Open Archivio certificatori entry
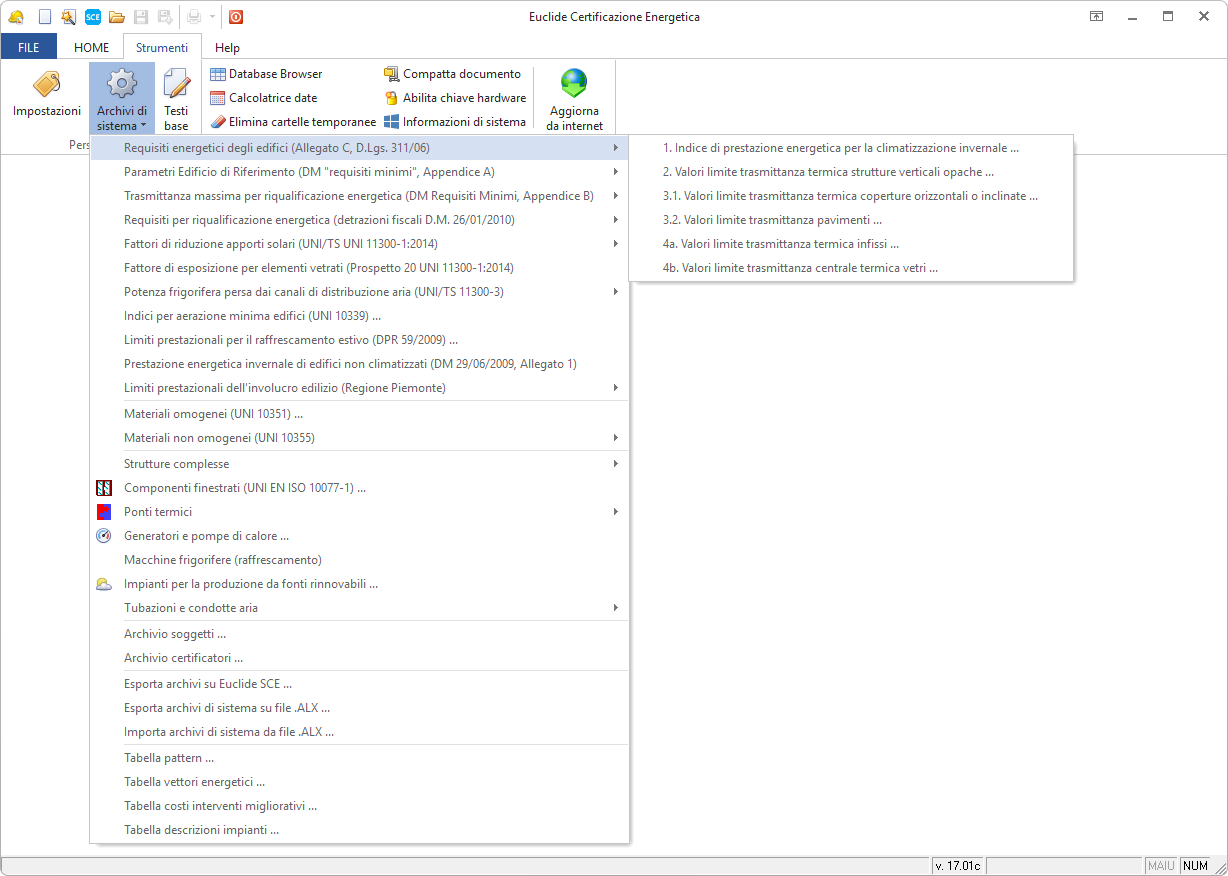This screenshot has width=1228, height=876. coord(183,658)
